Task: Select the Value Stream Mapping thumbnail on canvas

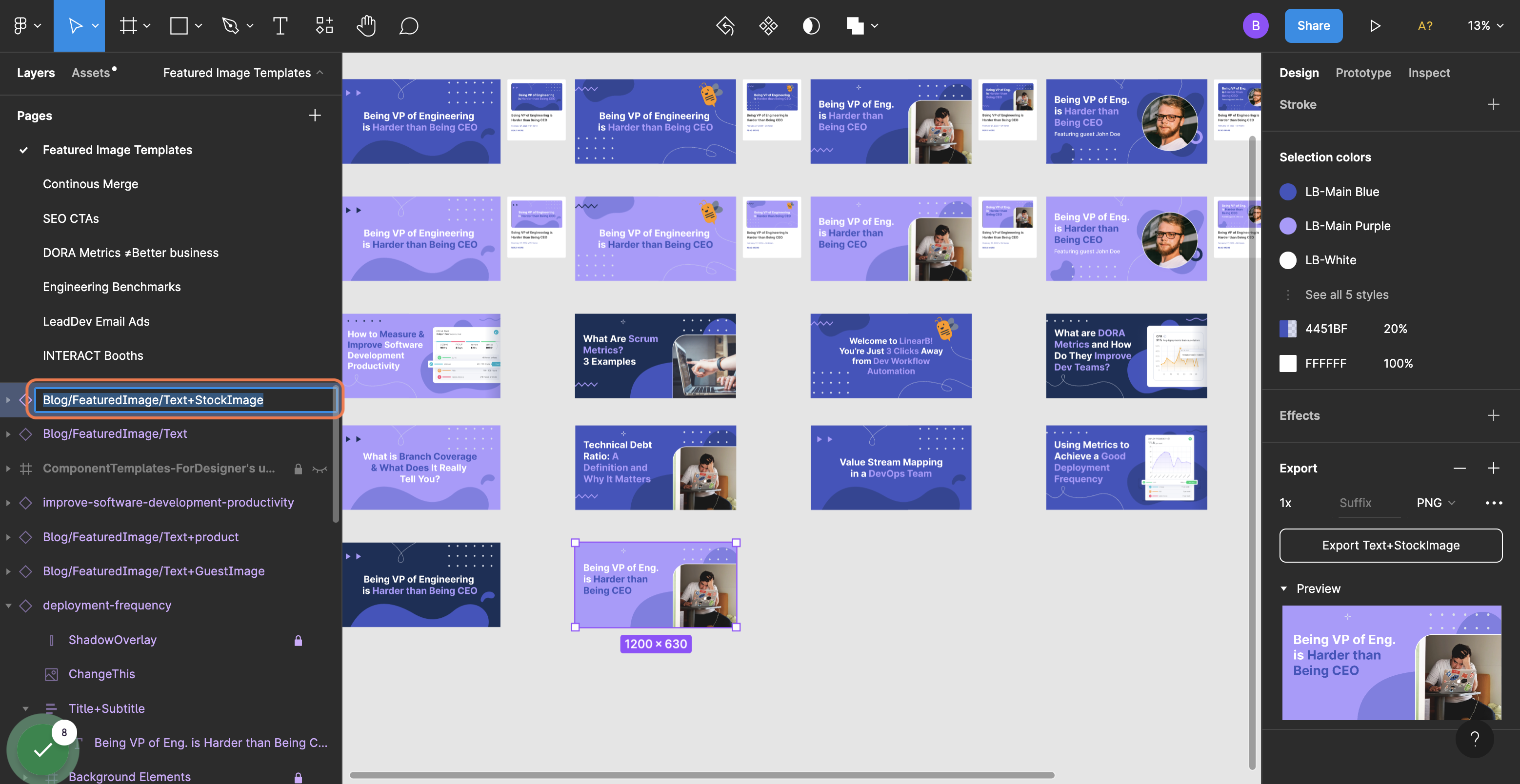Action: coord(890,467)
